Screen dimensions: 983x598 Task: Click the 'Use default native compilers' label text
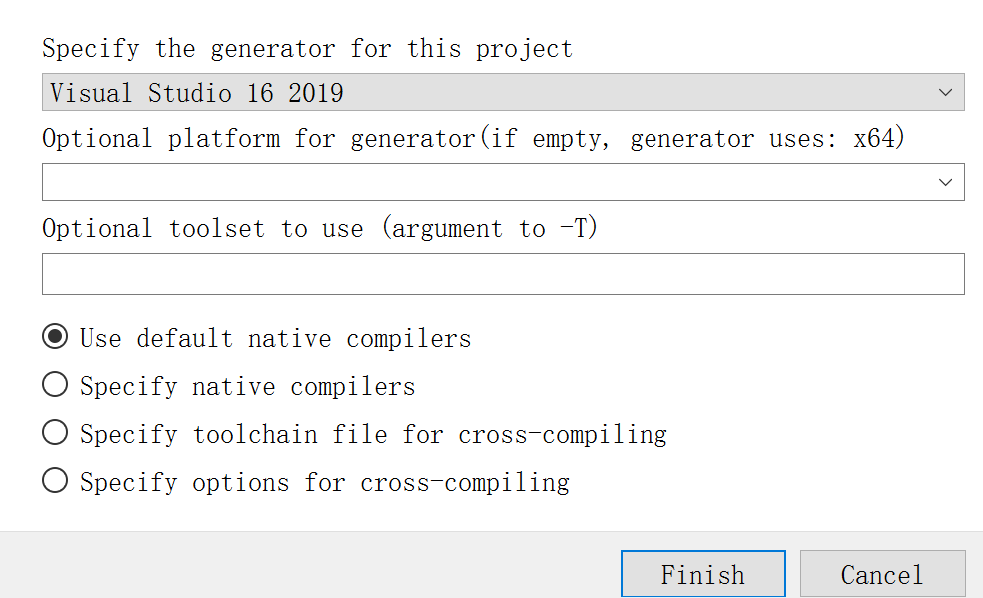coord(275,338)
